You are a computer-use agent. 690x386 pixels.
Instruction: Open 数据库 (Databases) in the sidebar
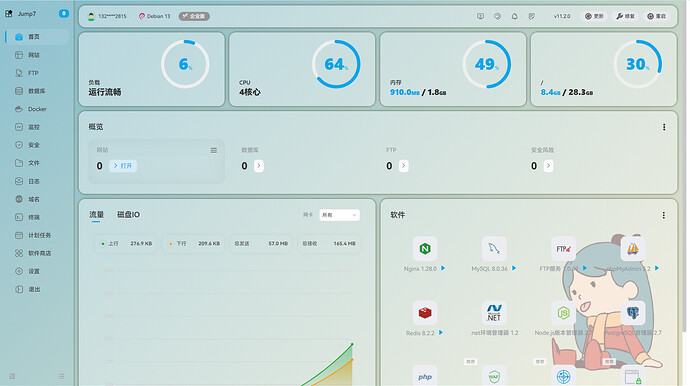point(37,91)
